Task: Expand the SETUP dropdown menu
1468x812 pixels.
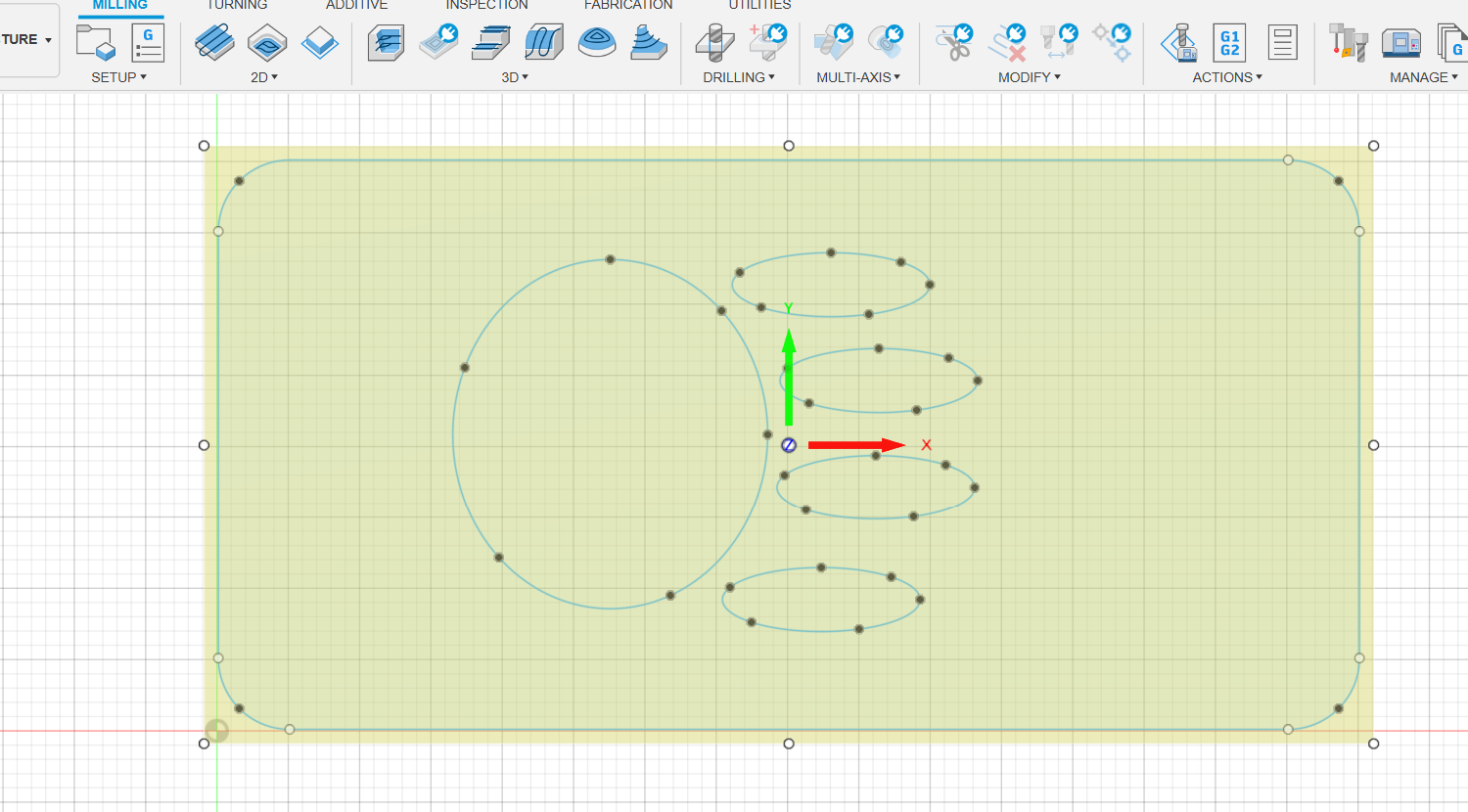Action: click(x=118, y=77)
